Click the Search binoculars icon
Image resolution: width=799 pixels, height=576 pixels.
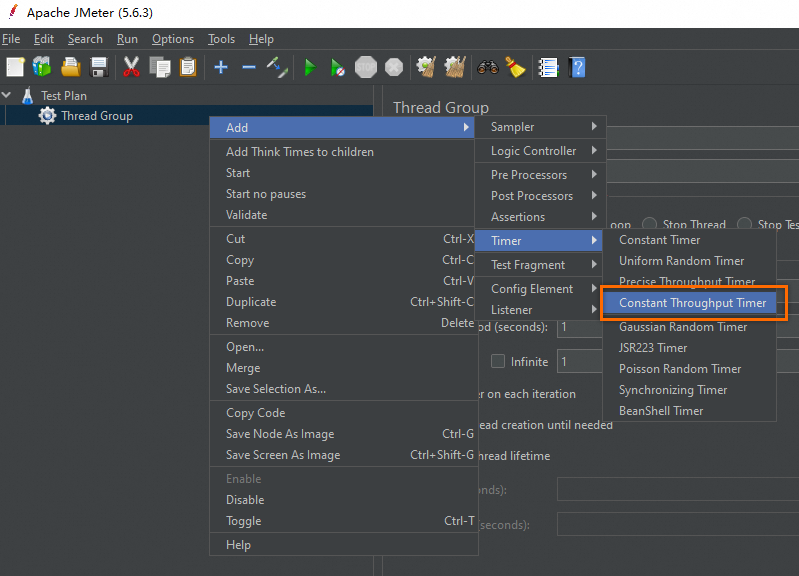(x=488, y=67)
